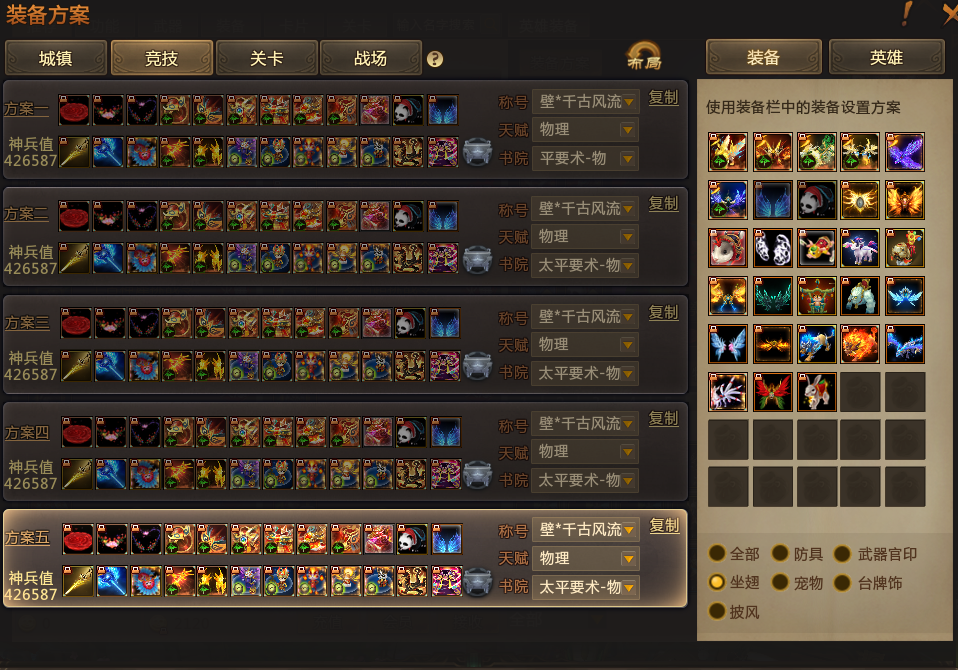This screenshot has width=958, height=670.
Task: Select the golden spear icon in 方案二
Action: (74, 258)
